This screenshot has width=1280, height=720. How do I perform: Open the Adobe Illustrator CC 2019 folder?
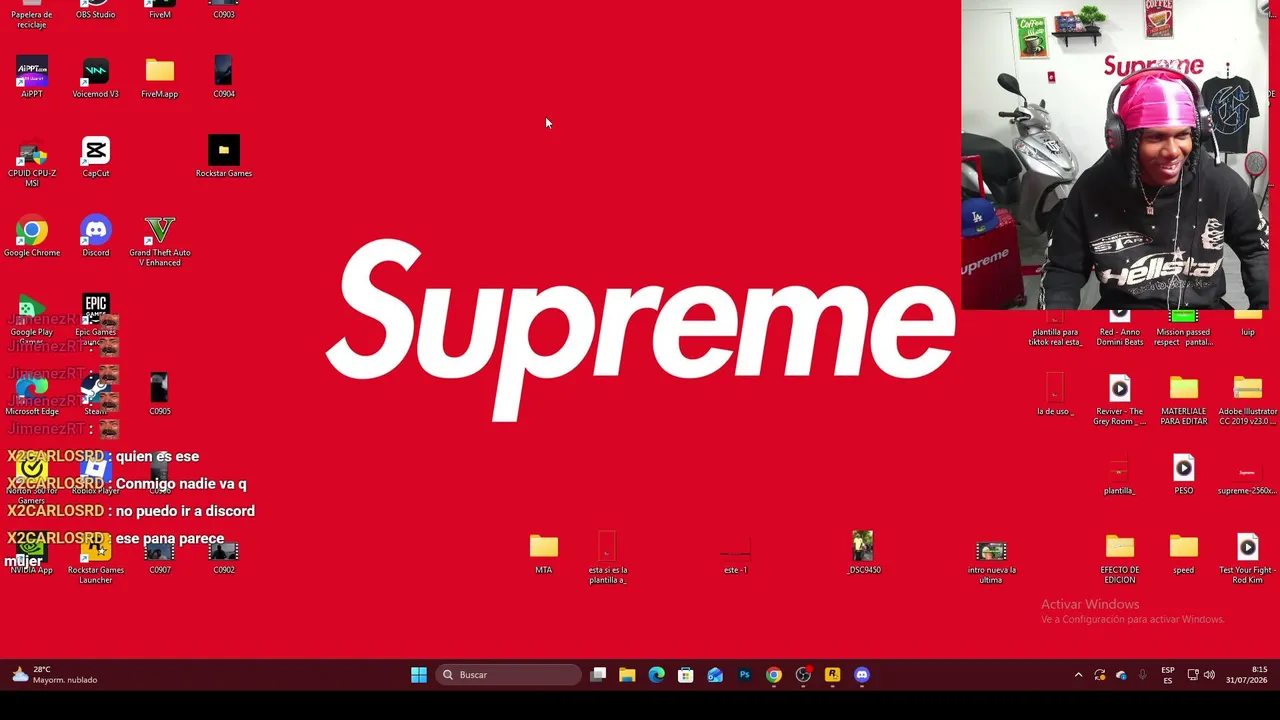point(1247,400)
